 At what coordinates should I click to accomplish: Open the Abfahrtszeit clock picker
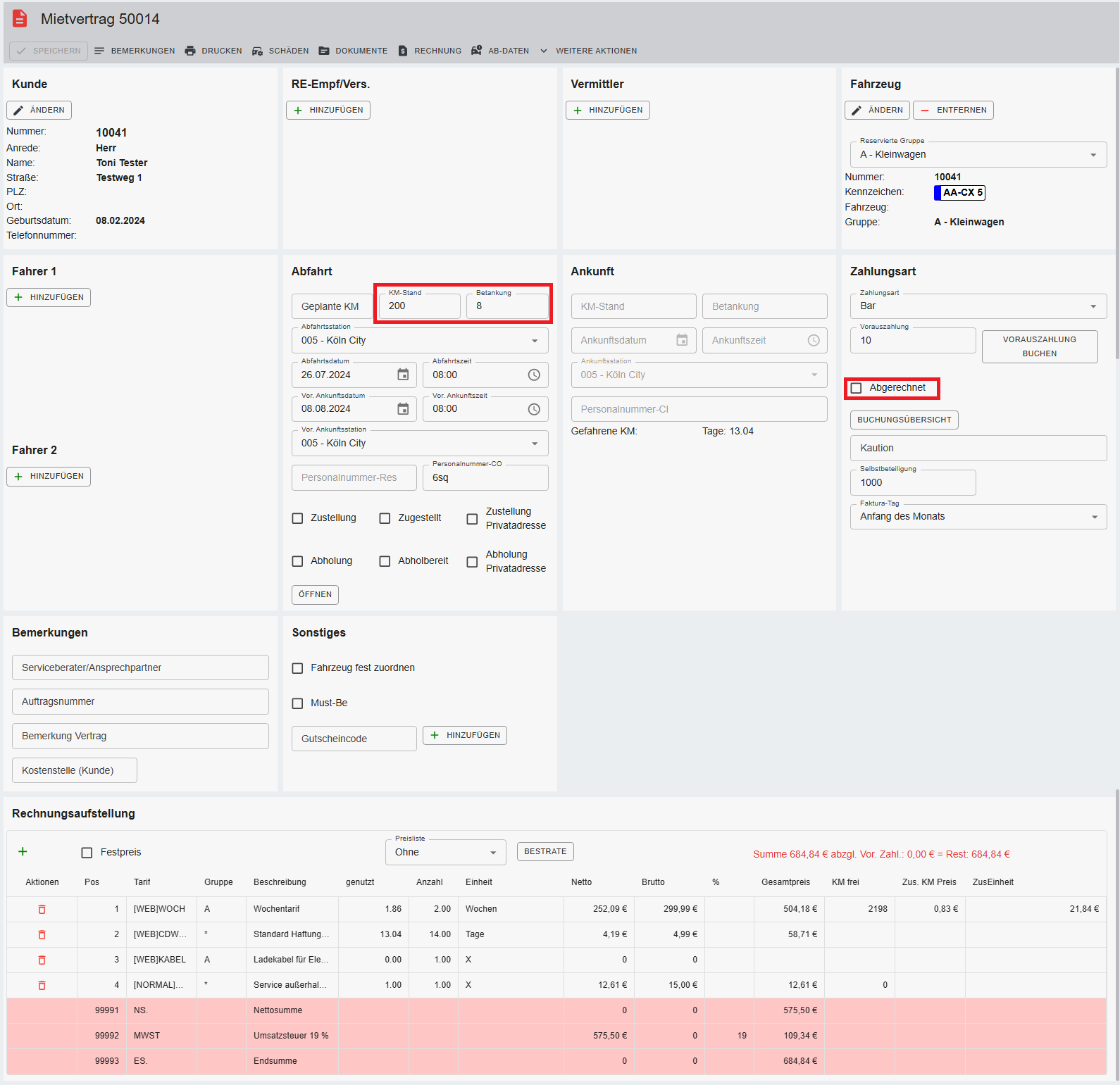point(534,375)
